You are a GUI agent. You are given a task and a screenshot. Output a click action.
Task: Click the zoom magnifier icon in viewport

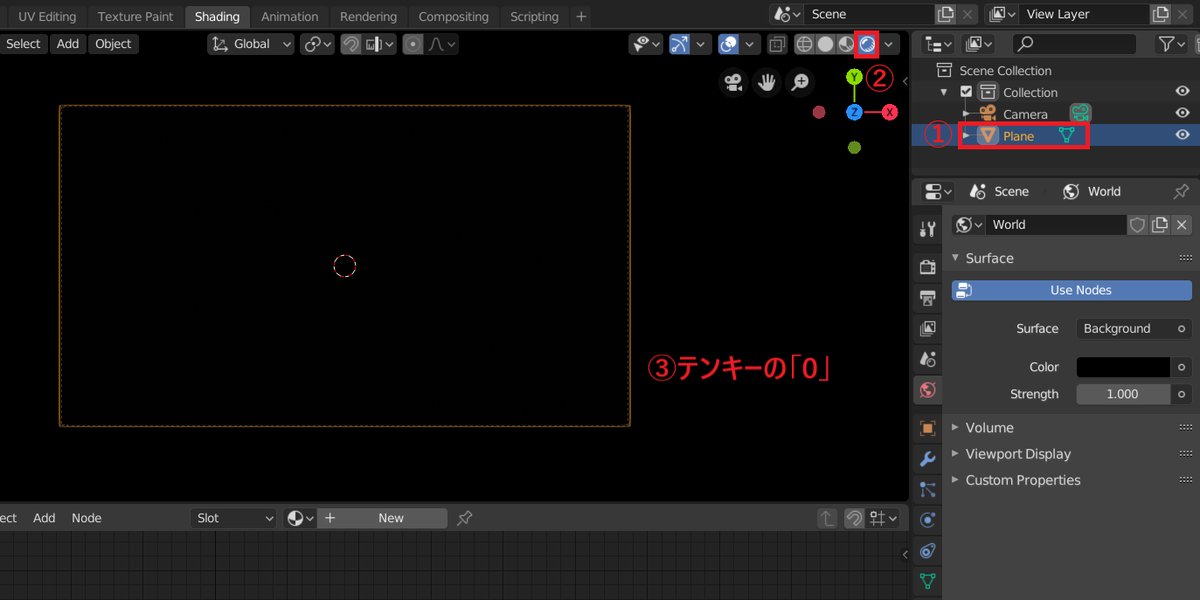(x=800, y=82)
